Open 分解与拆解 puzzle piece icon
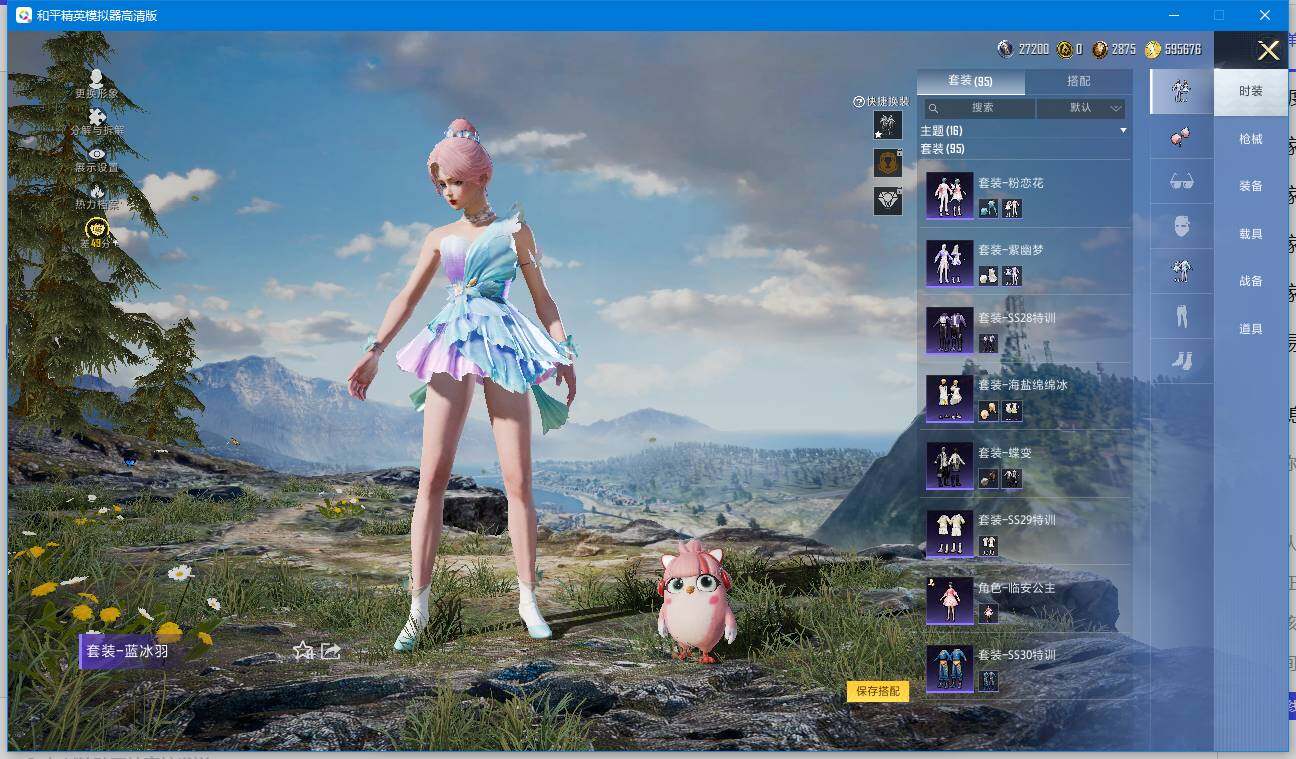Screen dimensions: 1296x759 click(97, 117)
